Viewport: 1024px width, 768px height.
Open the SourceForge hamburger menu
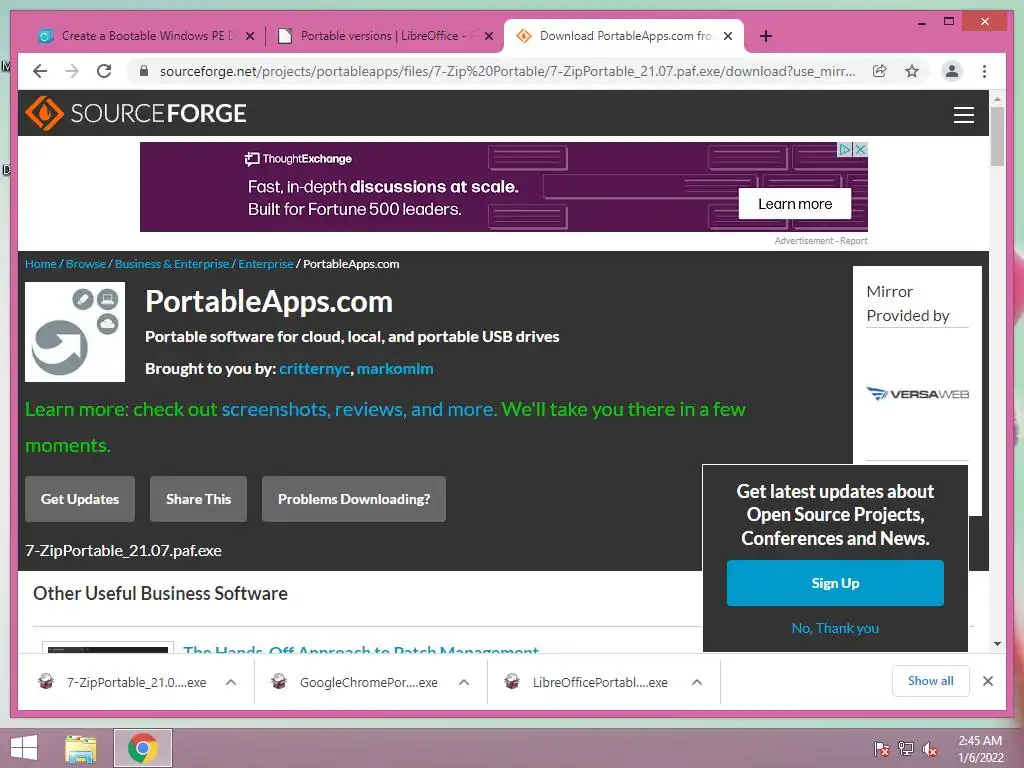click(x=963, y=115)
